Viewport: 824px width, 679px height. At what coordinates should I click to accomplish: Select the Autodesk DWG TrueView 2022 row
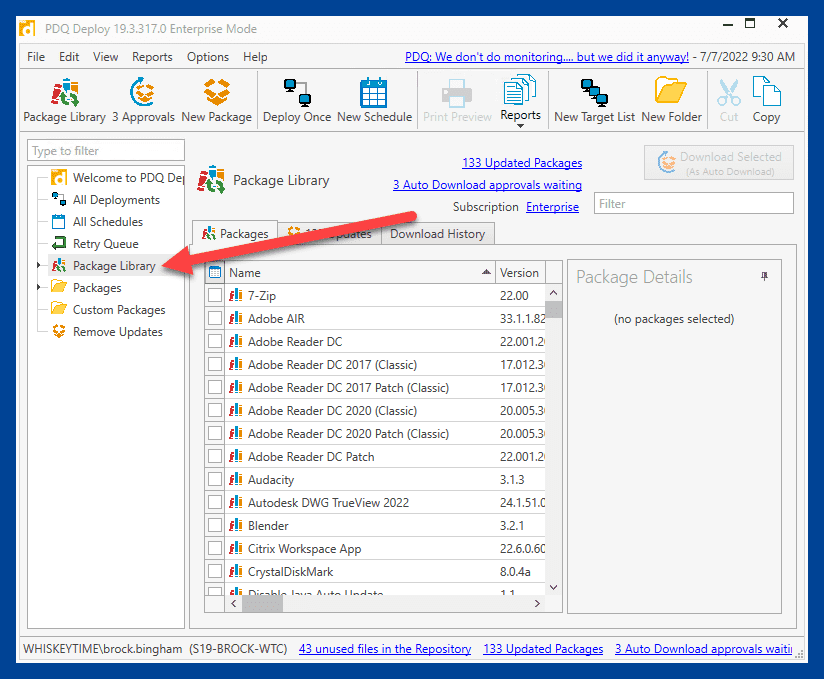375,502
